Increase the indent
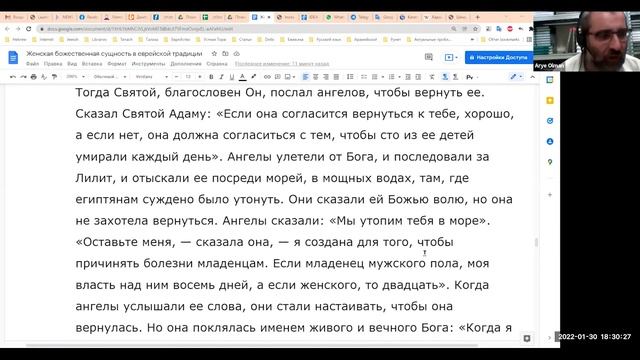640x360 pixels. click(418, 77)
